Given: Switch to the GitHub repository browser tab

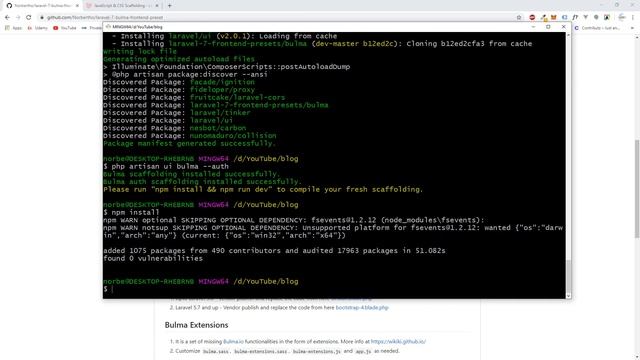Looking at the screenshot, I should point(41,6).
